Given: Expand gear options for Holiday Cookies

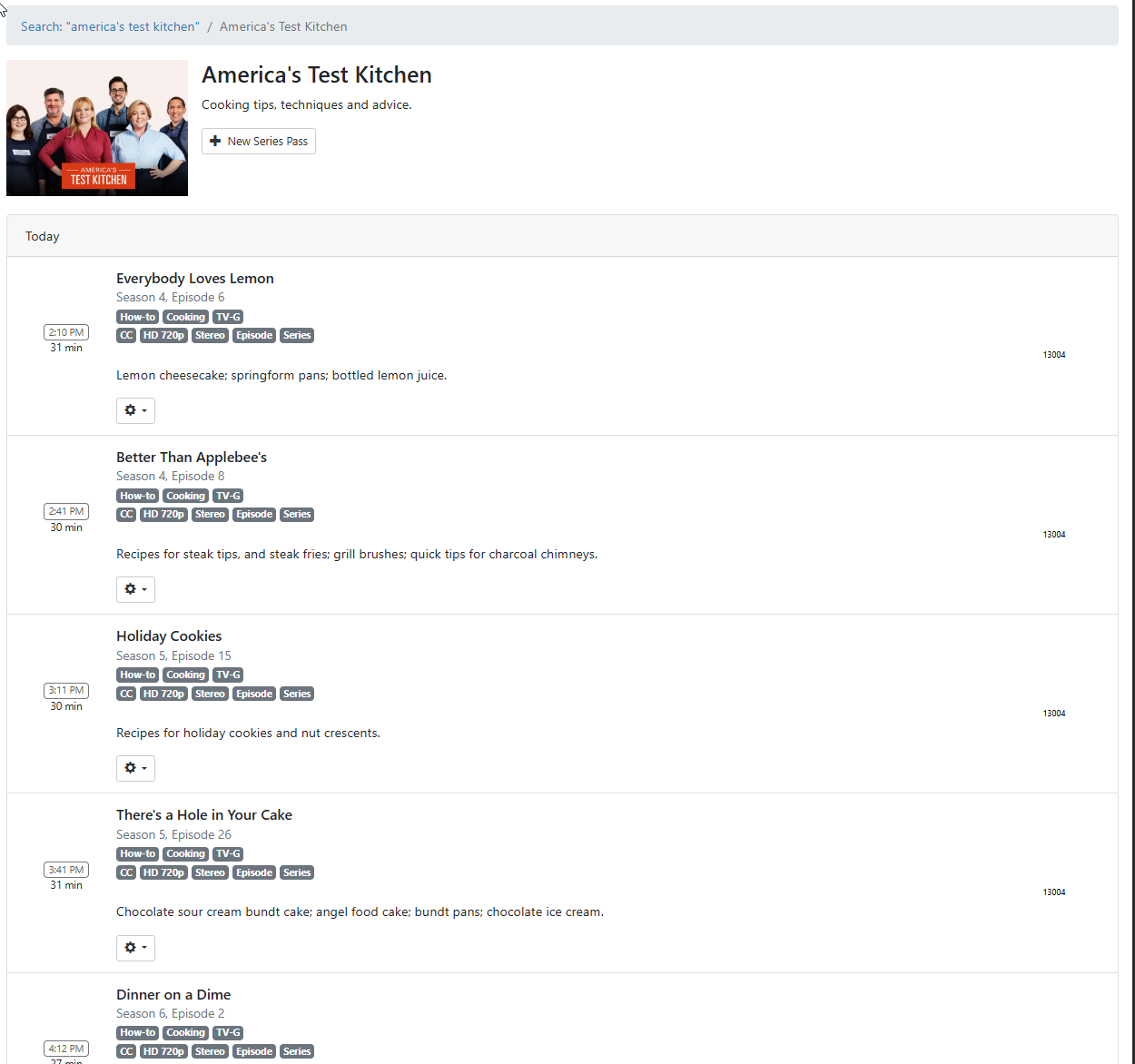Looking at the screenshot, I should (x=135, y=768).
